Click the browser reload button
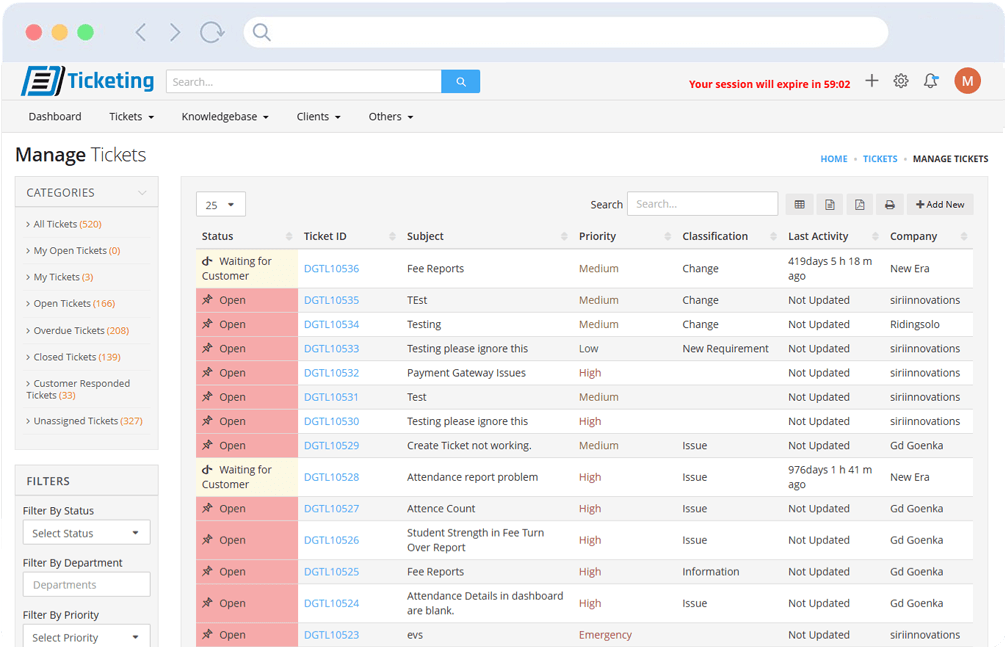 pos(212,32)
